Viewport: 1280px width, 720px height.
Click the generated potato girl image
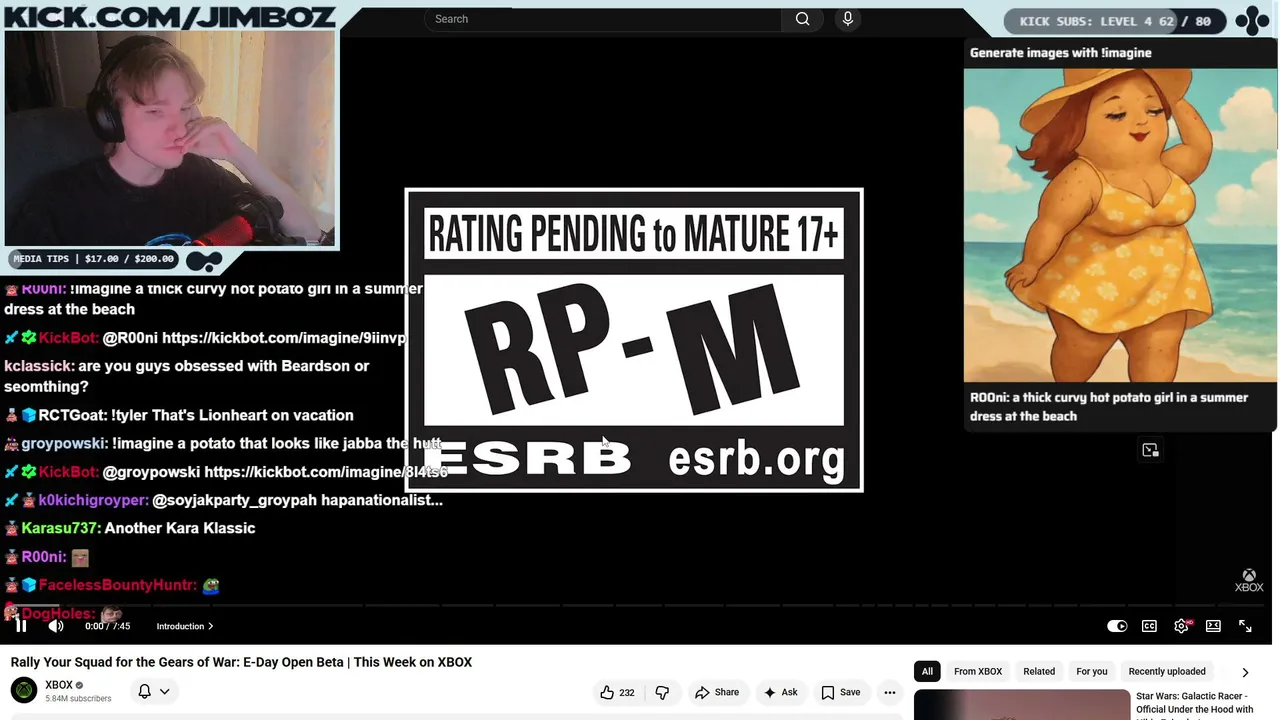pos(1120,225)
